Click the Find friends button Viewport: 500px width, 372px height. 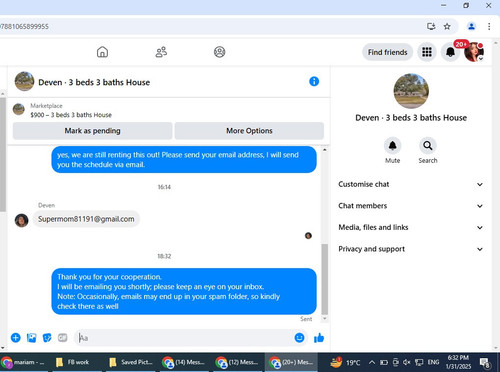coord(387,52)
